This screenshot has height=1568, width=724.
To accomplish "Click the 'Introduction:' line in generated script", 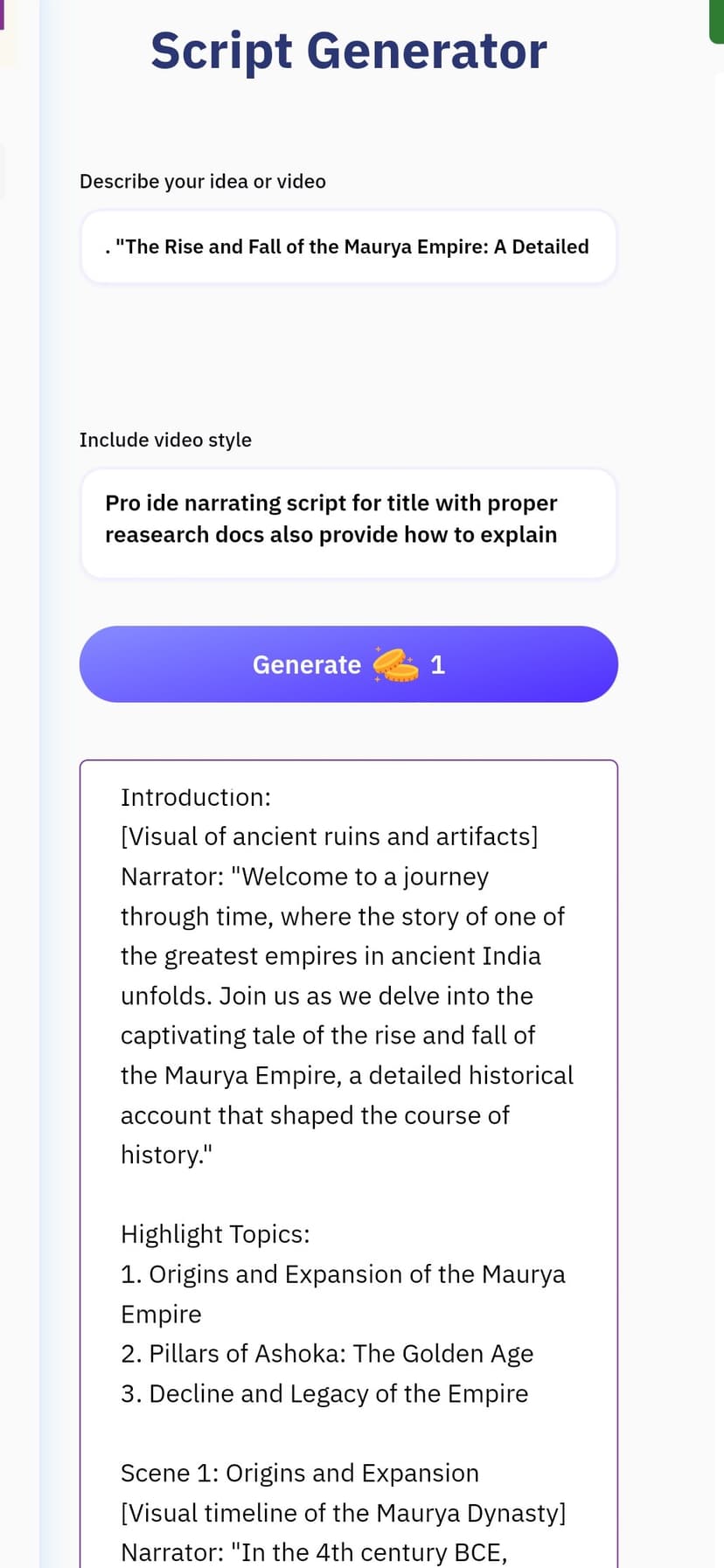I will 196,797.
